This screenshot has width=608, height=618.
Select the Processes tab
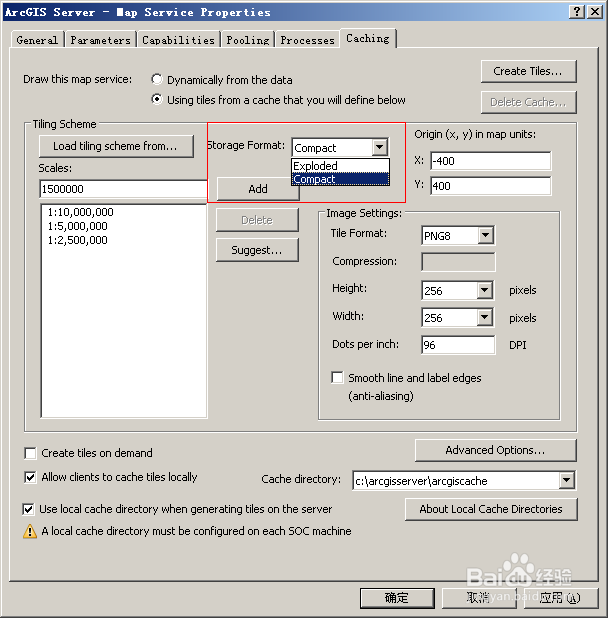pyautogui.click(x=307, y=40)
